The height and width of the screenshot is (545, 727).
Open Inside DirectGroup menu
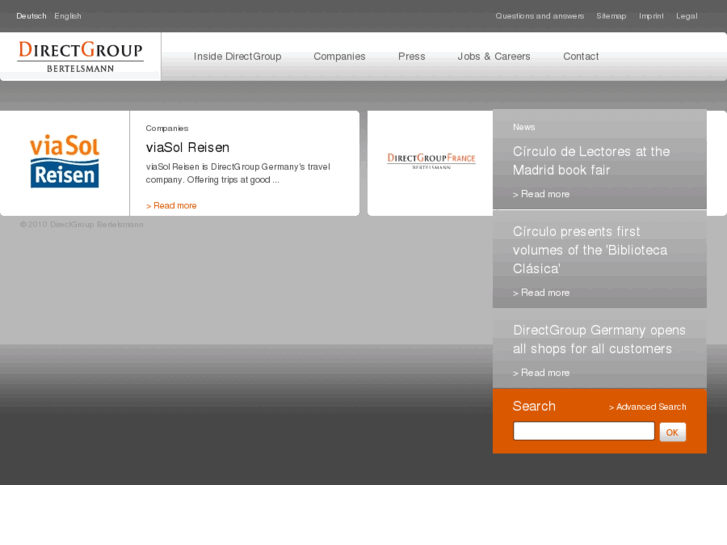click(237, 57)
